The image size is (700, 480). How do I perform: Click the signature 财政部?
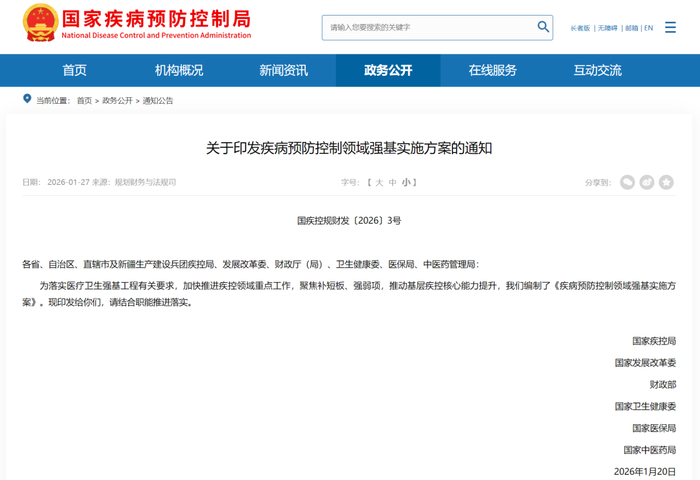662,384
